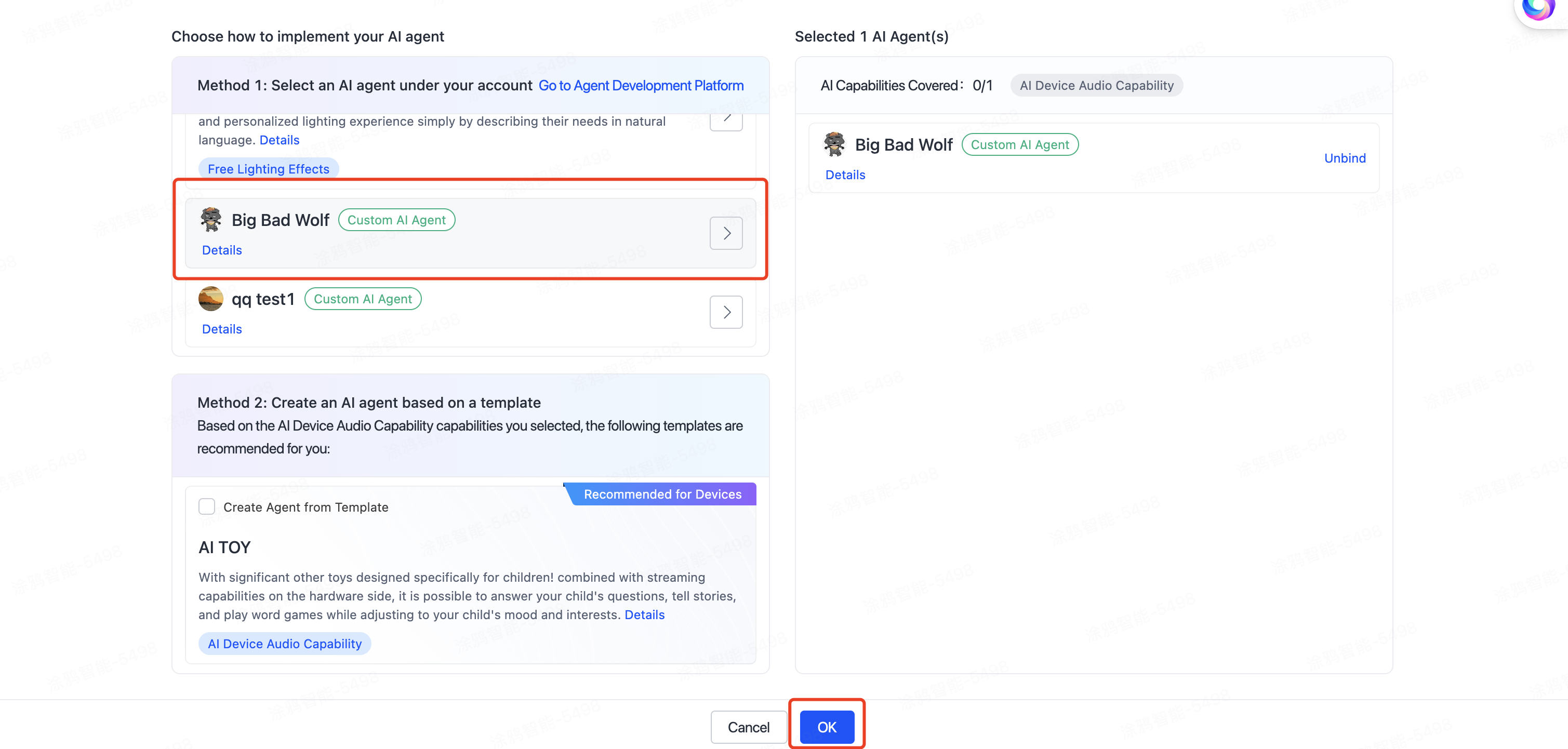Open Details in the selected agents panel
1568x749 pixels.
click(x=845, y=175)
